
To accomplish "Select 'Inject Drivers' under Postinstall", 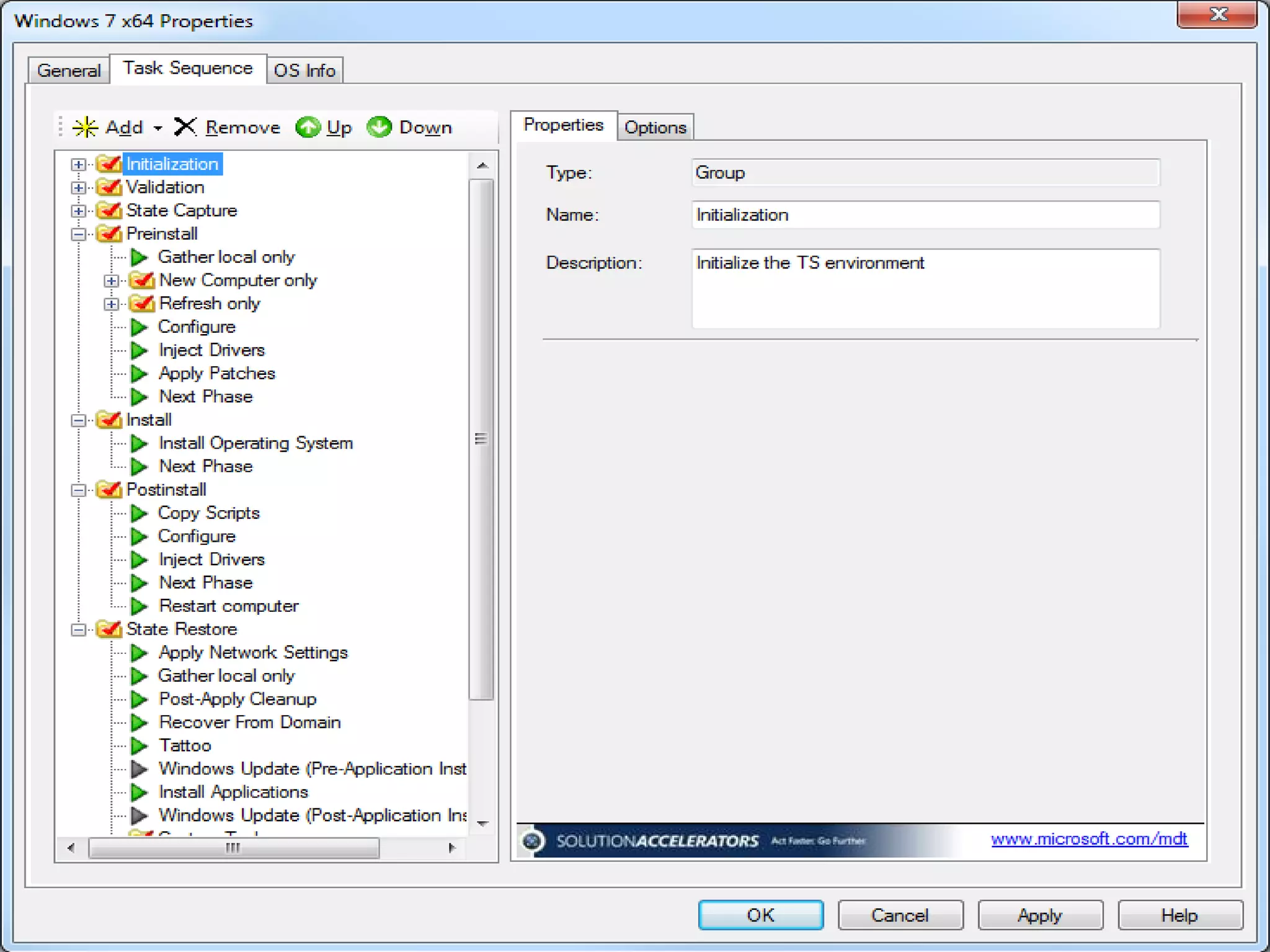I will coord(212,560).
